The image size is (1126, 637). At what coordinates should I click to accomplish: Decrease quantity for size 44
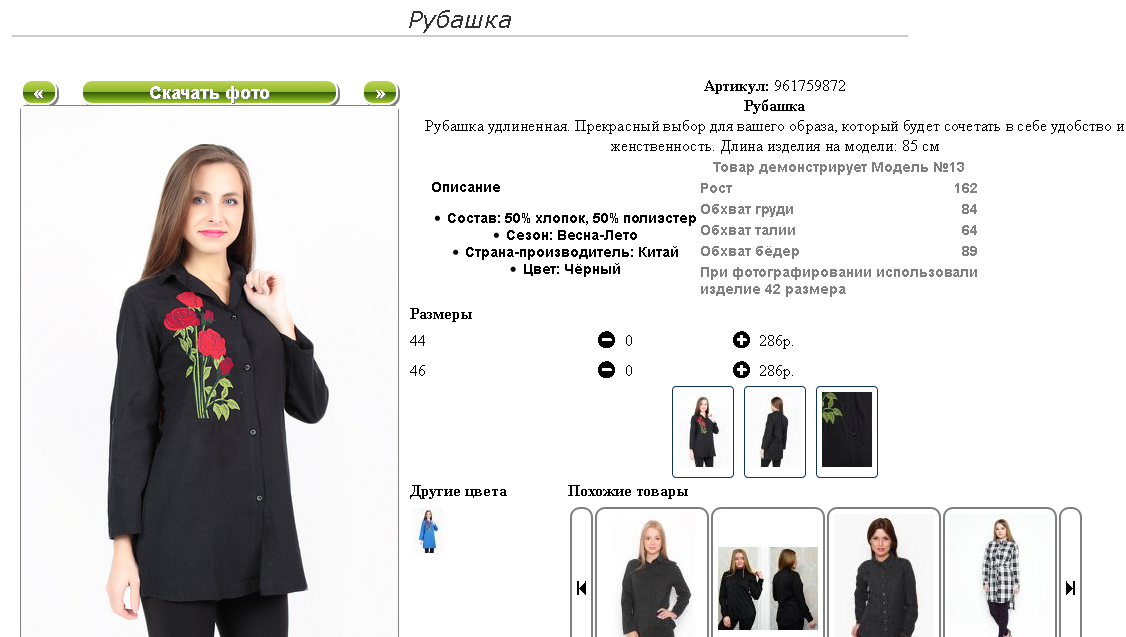coord(606,340)
